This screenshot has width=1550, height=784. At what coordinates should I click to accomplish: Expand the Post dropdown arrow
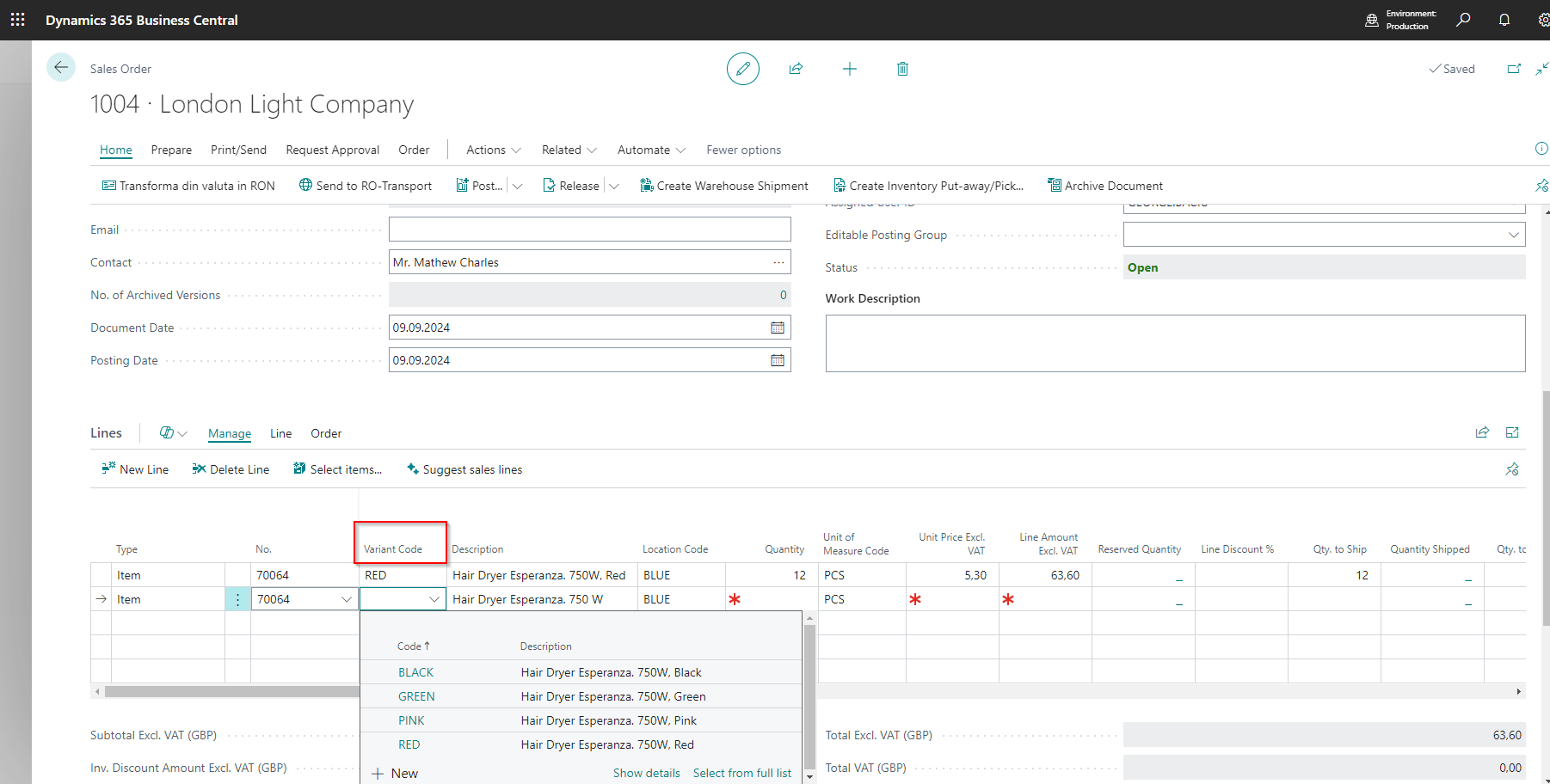tap(518, 186)
